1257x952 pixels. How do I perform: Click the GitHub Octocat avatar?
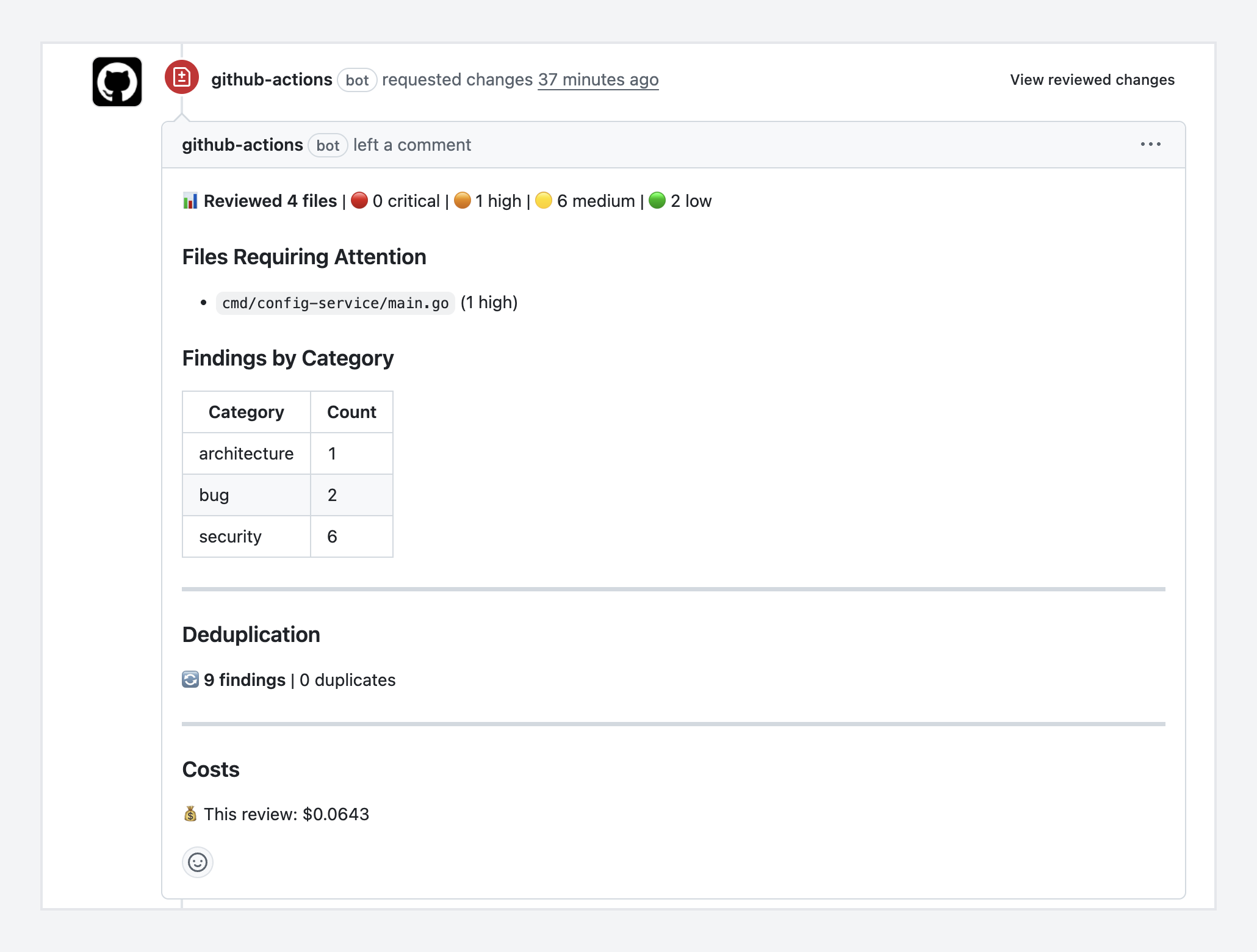pyautogui.click(x=117, y=82)
